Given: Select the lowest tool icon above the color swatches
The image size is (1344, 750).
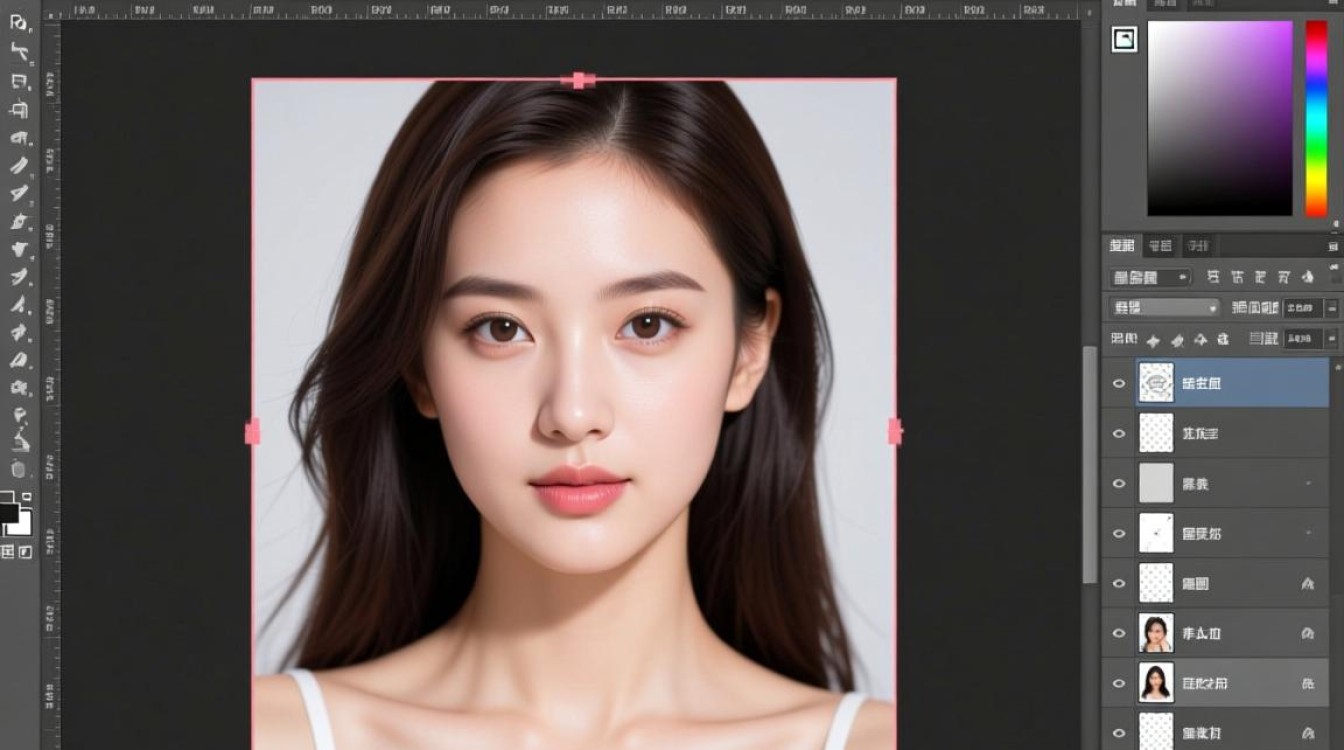Looking at the screenshot, I should pyautogui.click(x=19, y=468).
